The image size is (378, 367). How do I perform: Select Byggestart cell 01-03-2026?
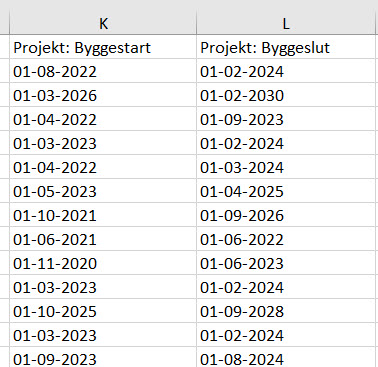tap(103, 95)
